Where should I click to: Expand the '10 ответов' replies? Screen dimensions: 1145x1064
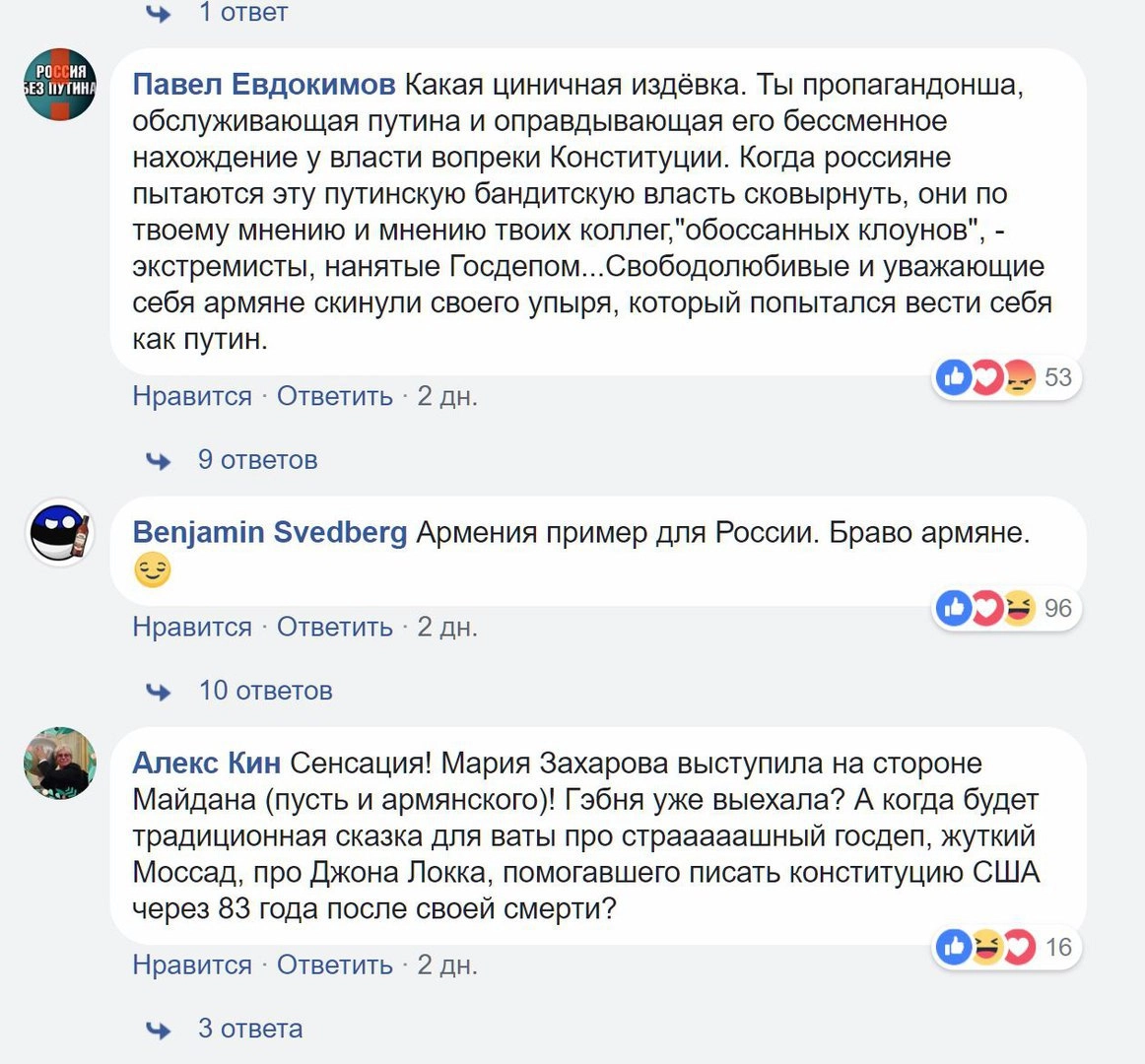pos(265,691)
